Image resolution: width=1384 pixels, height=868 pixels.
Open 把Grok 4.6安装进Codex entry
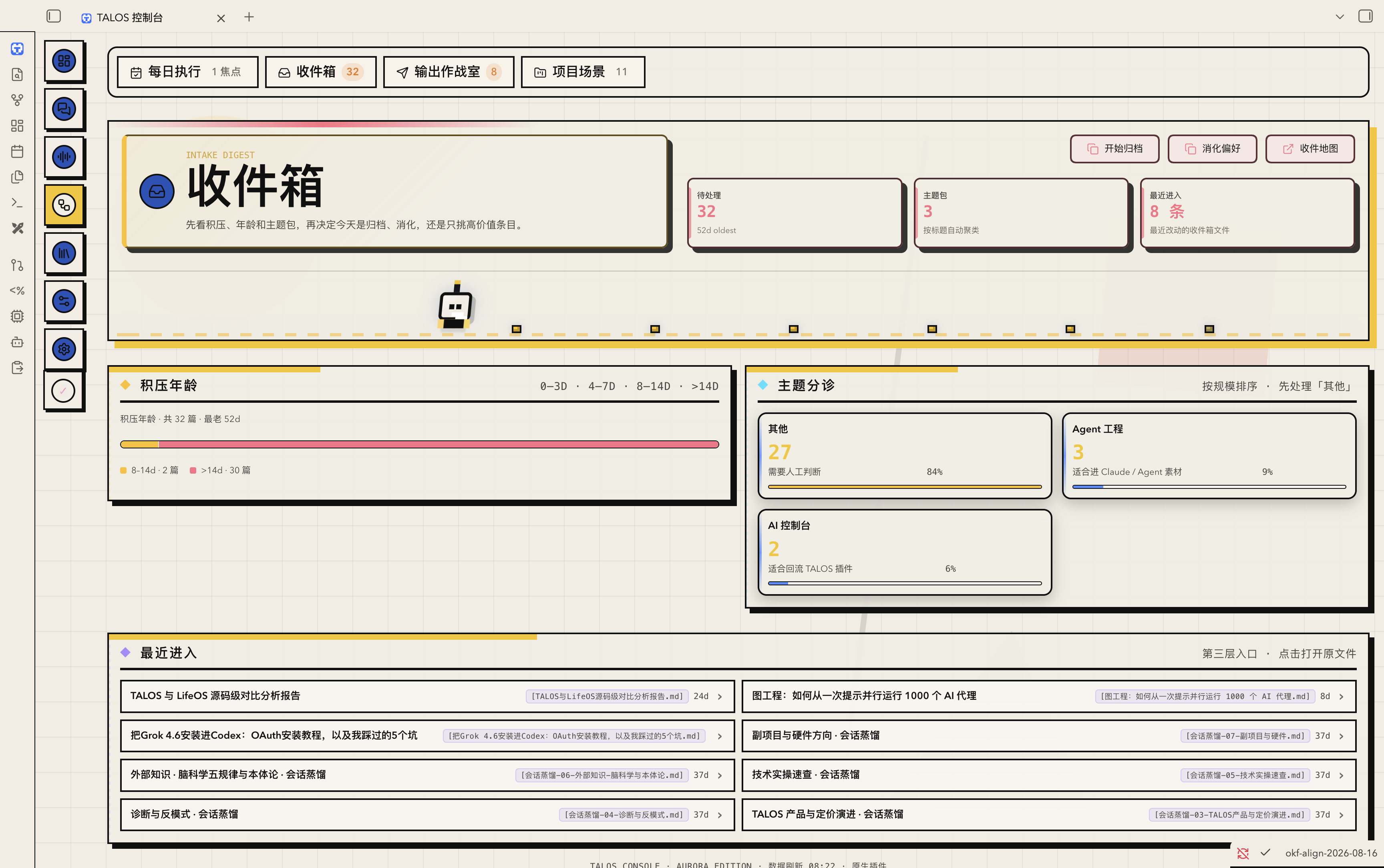[x=427, y=736]
